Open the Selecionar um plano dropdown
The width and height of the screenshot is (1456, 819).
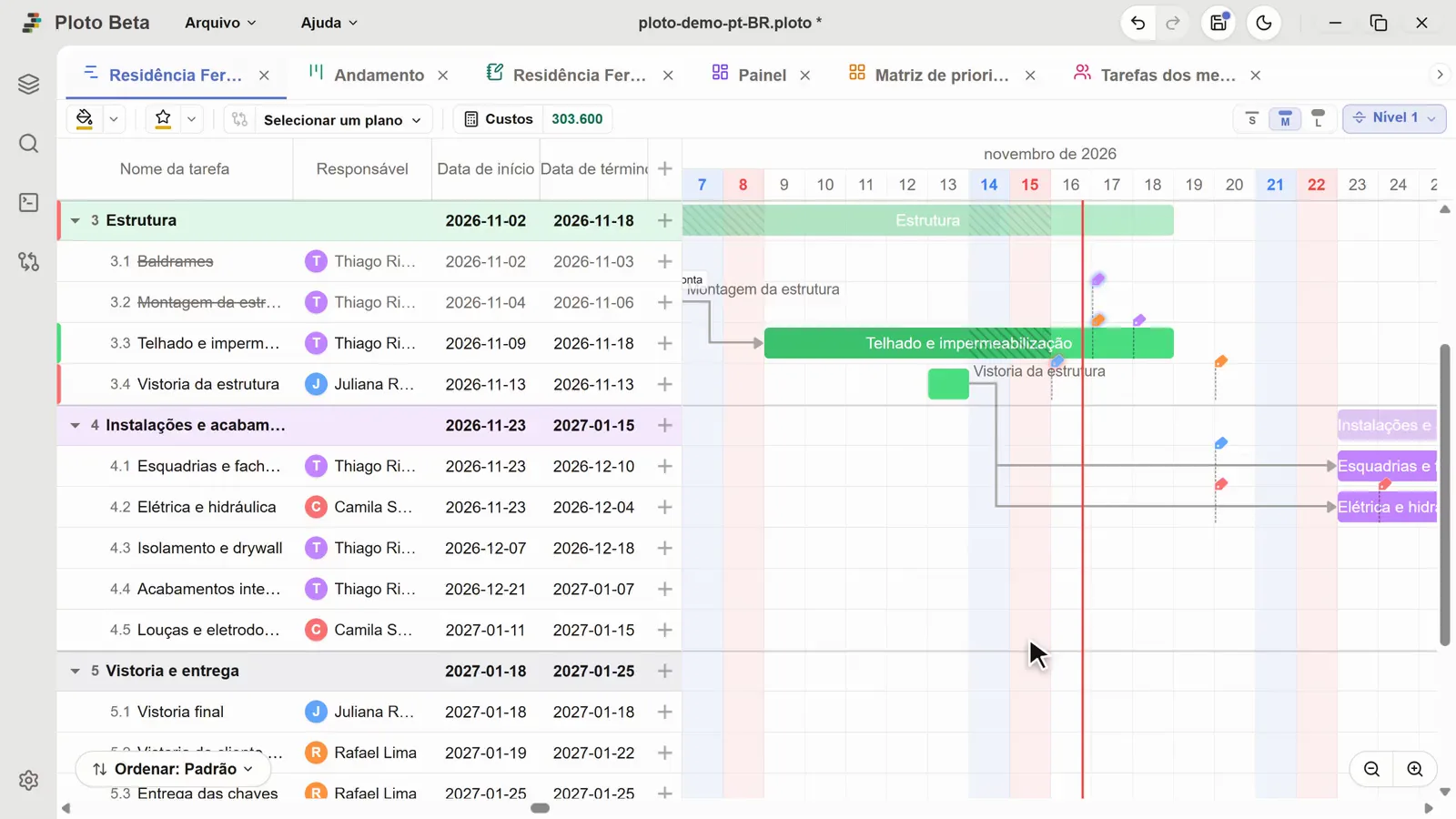pyautogui.click(x=342, y=119)
